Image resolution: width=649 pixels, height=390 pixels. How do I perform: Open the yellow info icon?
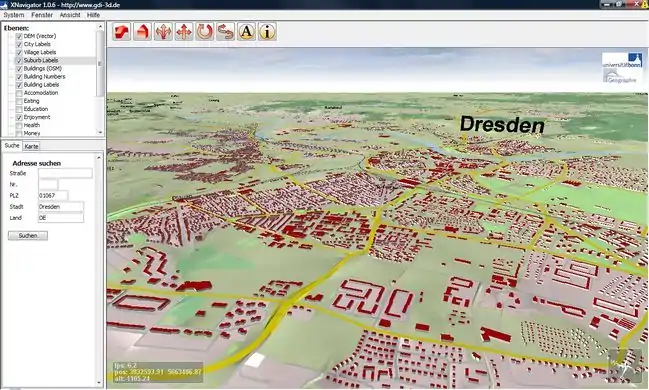[x=267, y=32]
